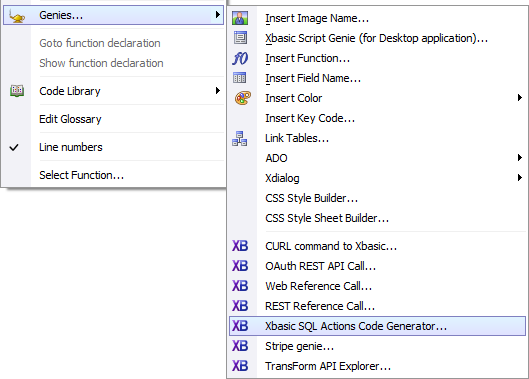
Task: Click XB icon beside Stripe genie
Action: click(240, 346)
